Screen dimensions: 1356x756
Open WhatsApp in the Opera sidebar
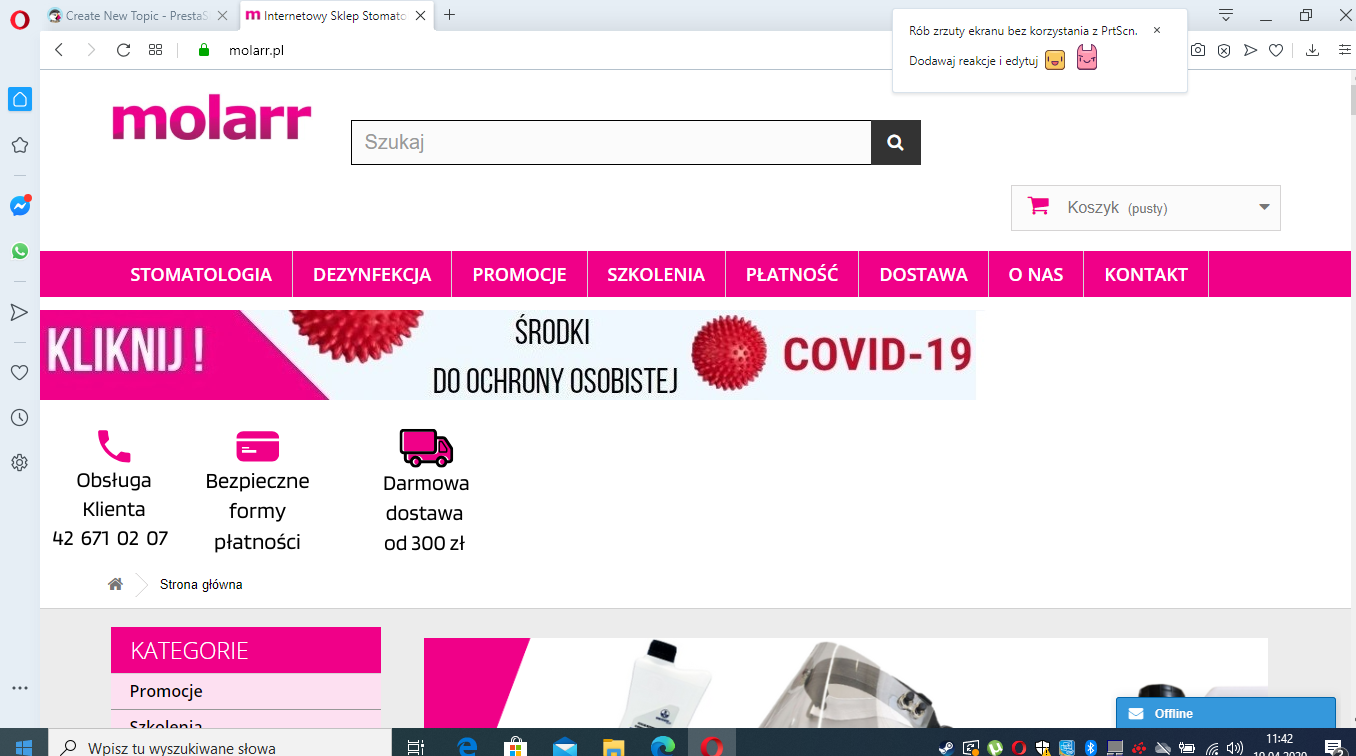pyautogui.click(x=20, y=251)
